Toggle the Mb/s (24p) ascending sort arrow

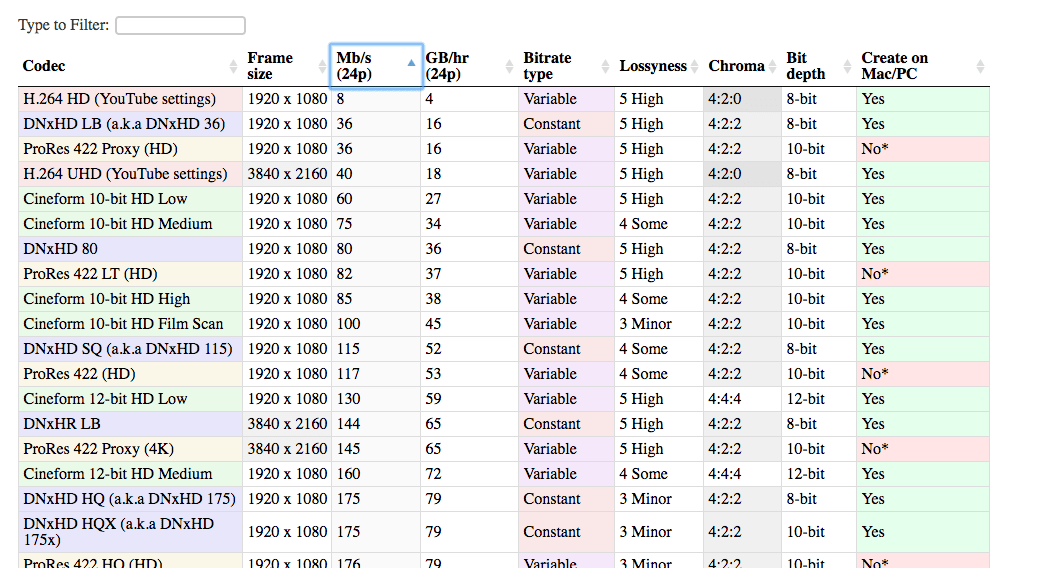[411, 63]
